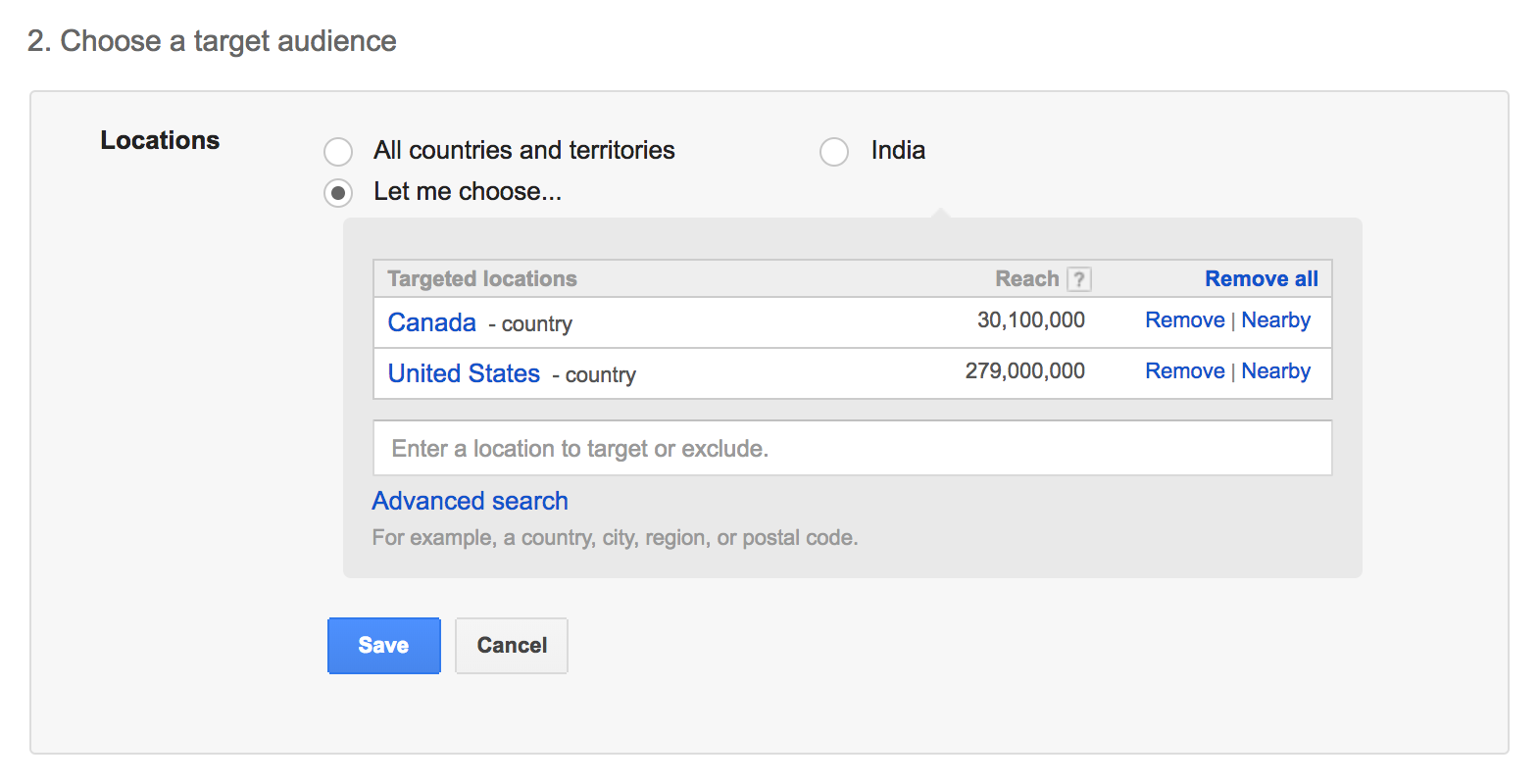The height and width of the screenshot is (784, 1539).
Task: Click the Targeted locations column header
Action: click(x=482, y=279)
